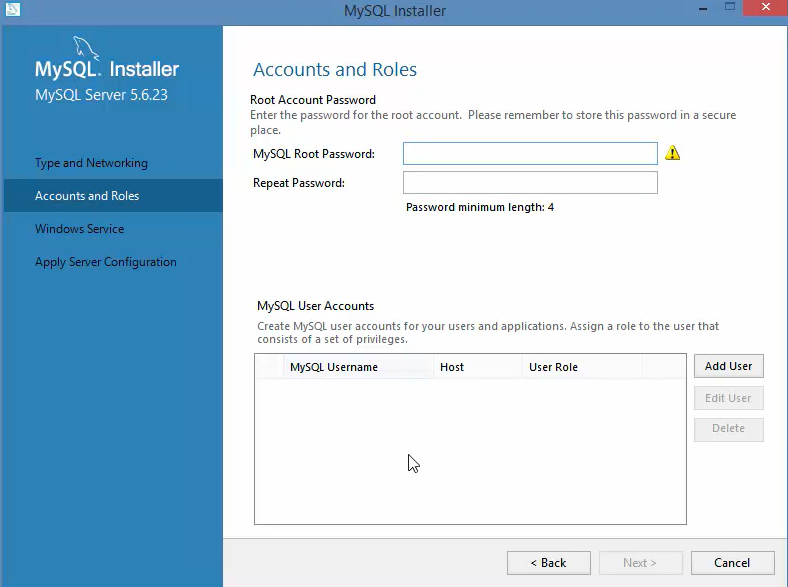The width and height of the screenshot is (788, 587).
Task: Go to the Type and Networking step
Action: (x=91, y=163)
